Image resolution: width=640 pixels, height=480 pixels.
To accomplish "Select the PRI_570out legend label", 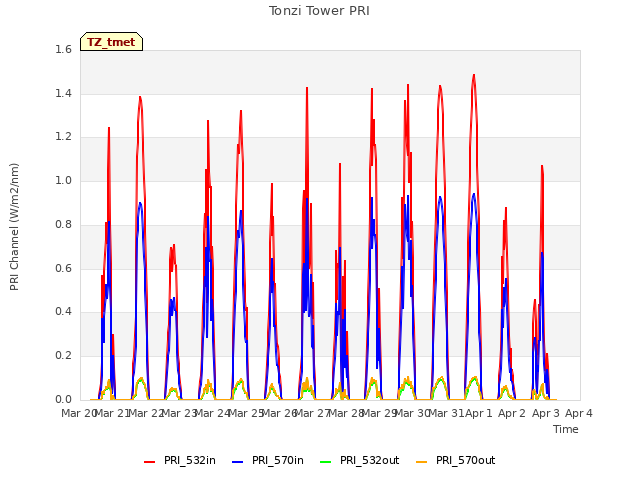I will [466, 460].
